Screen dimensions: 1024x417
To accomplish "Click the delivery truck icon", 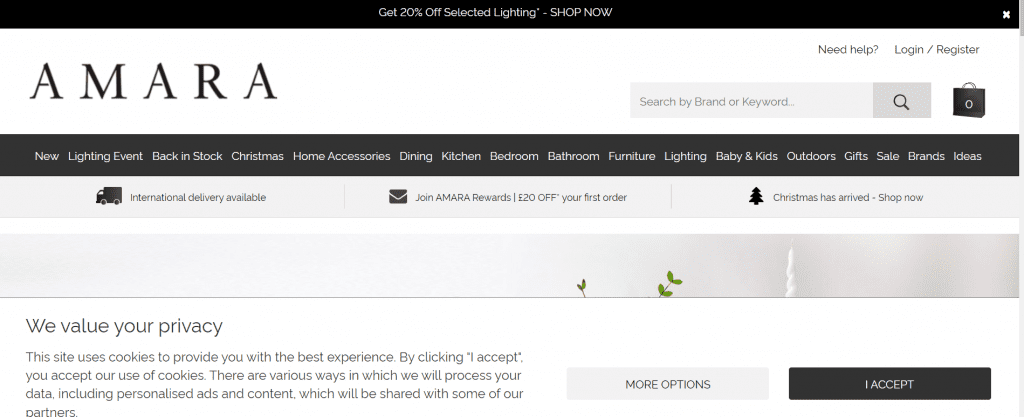I will click(x=109, y=197).
